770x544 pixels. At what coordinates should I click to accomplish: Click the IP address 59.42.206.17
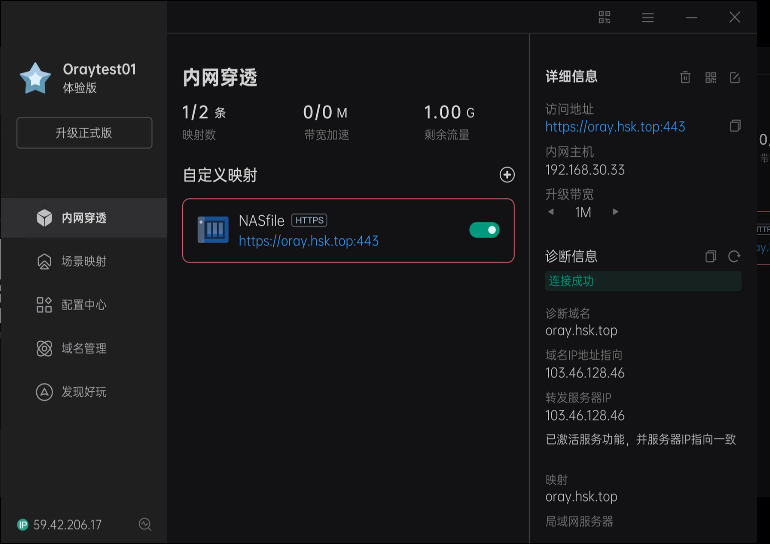click(x=67, y=525)
